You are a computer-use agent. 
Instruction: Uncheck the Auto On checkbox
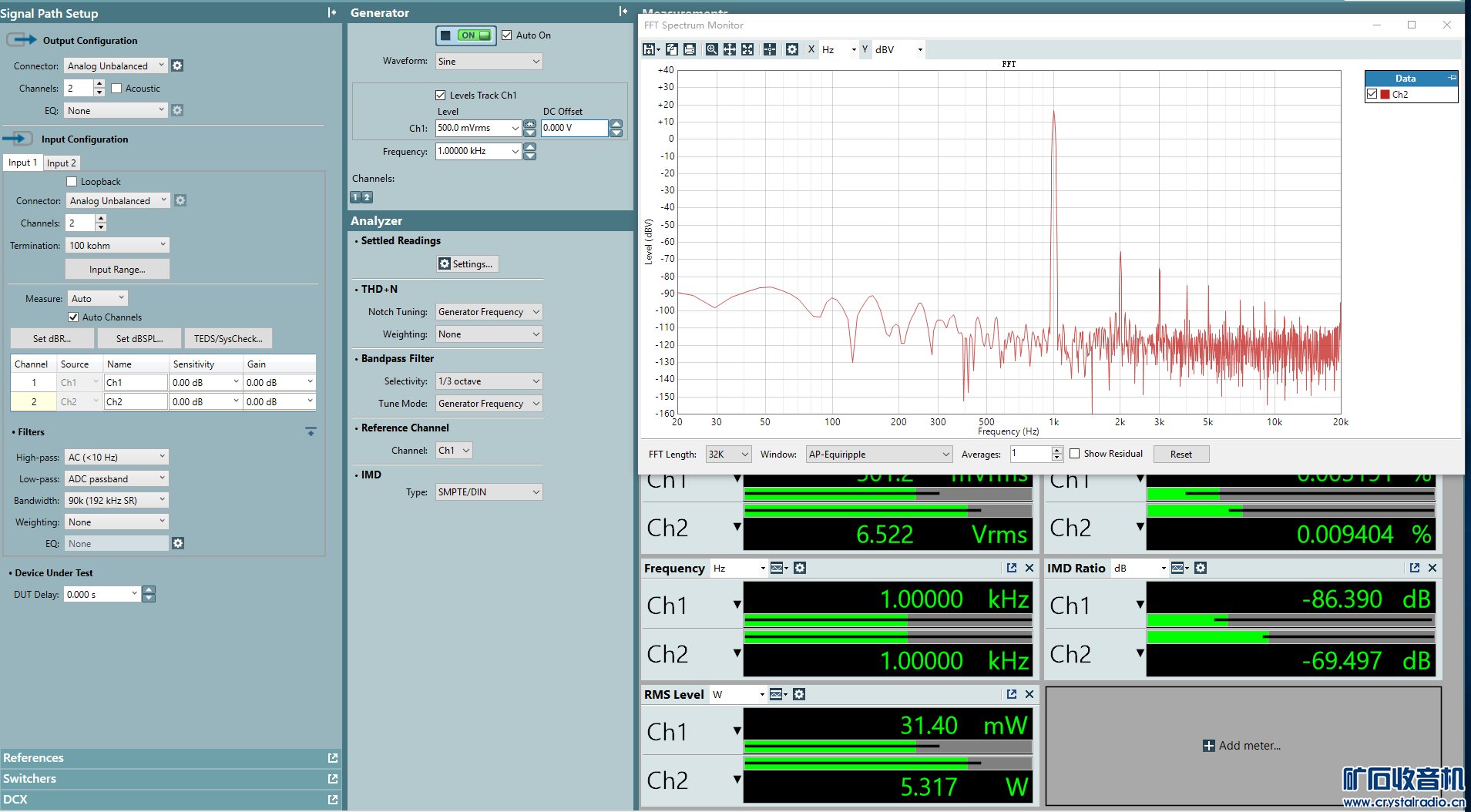[x=506, y=35]
